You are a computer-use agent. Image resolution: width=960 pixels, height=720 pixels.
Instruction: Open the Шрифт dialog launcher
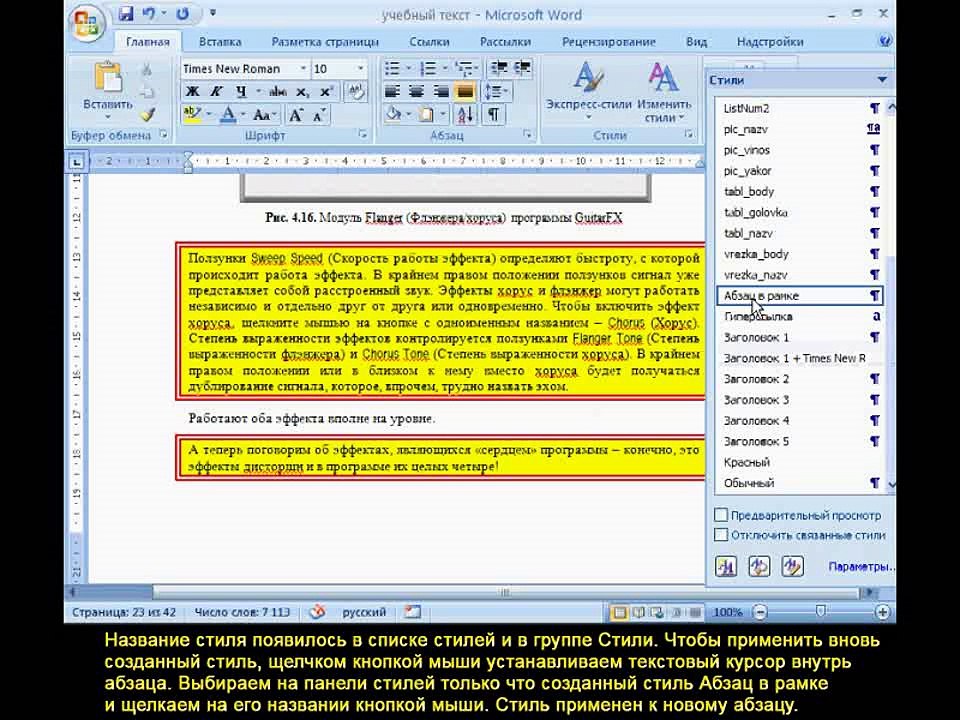(362, 134)
